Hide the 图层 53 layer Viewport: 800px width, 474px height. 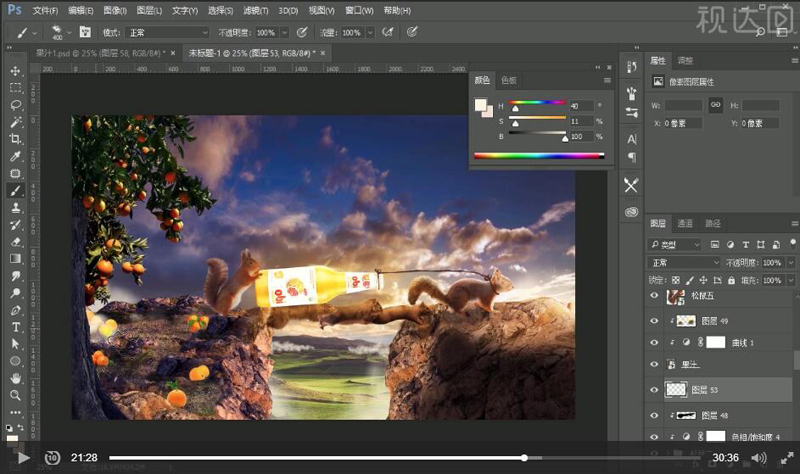tap(654, 390)
